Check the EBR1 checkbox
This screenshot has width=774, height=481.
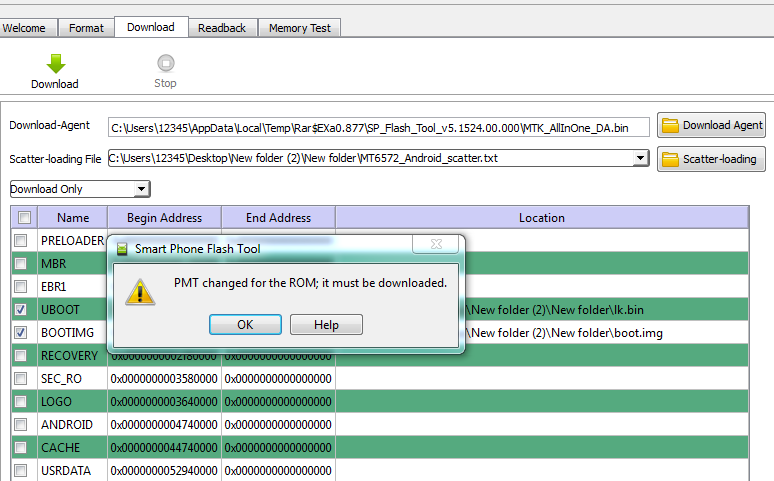coord(20,286)
